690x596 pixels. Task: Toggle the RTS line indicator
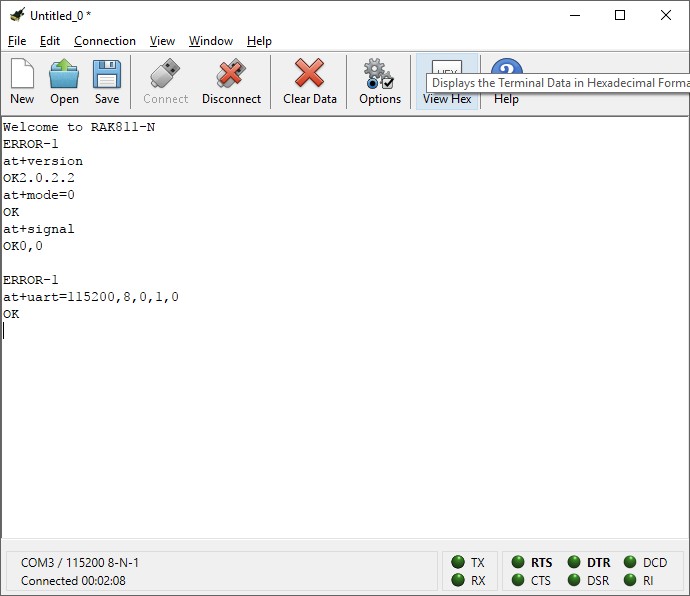click(518, 563)
